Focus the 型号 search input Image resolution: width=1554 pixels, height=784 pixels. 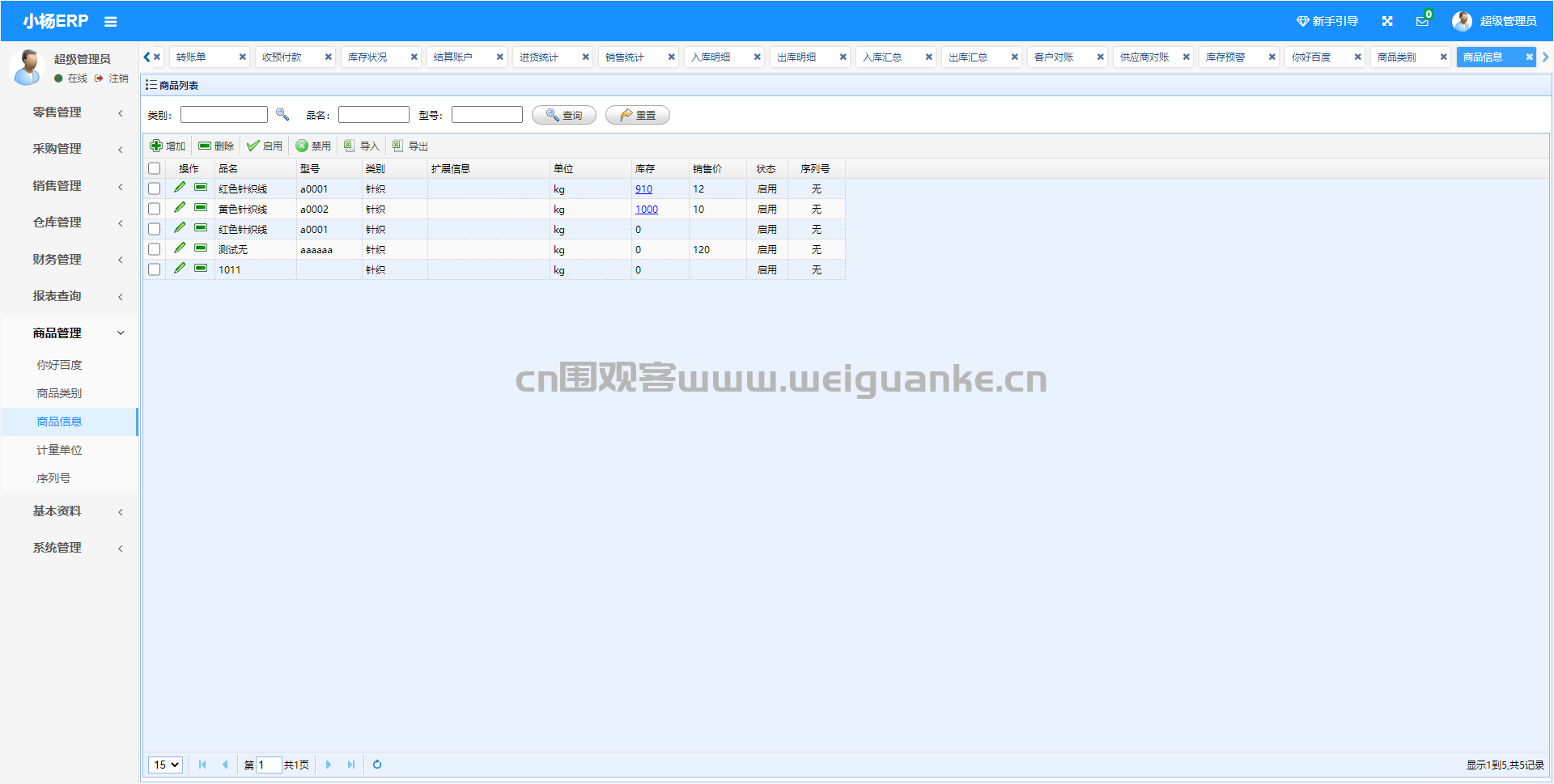487,115
